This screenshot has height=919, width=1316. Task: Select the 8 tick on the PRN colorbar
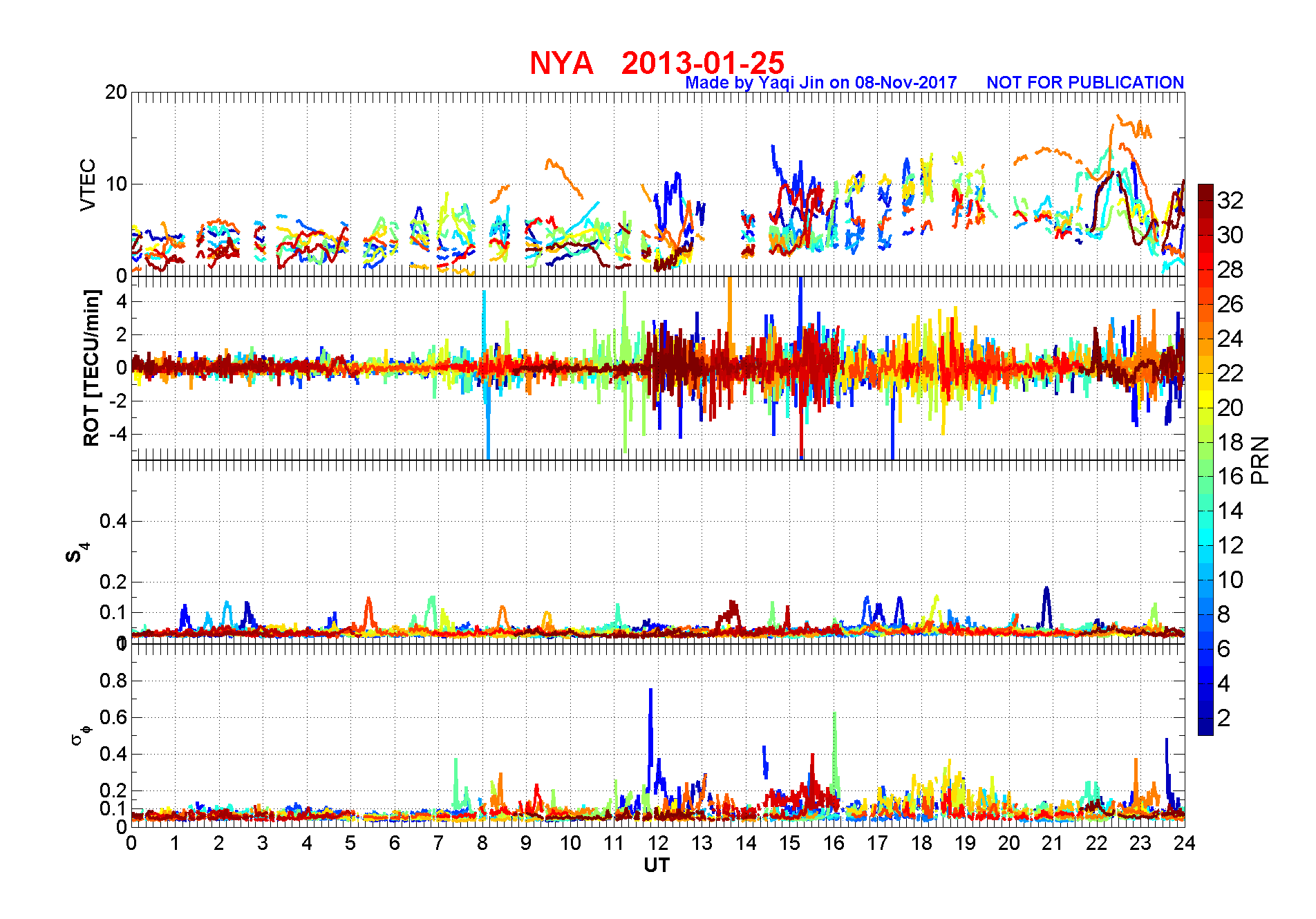[x=1223, y=614]
